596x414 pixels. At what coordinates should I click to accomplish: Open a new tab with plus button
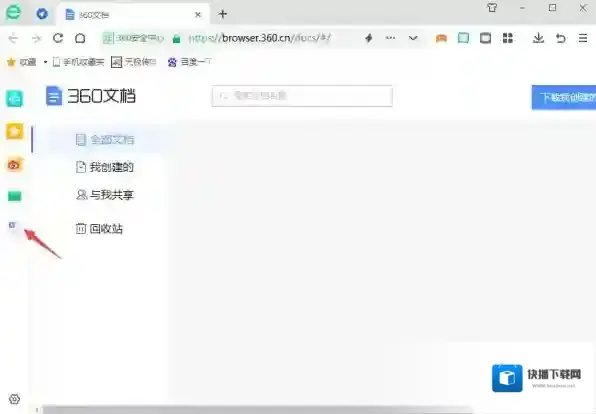tap(223, 14)
